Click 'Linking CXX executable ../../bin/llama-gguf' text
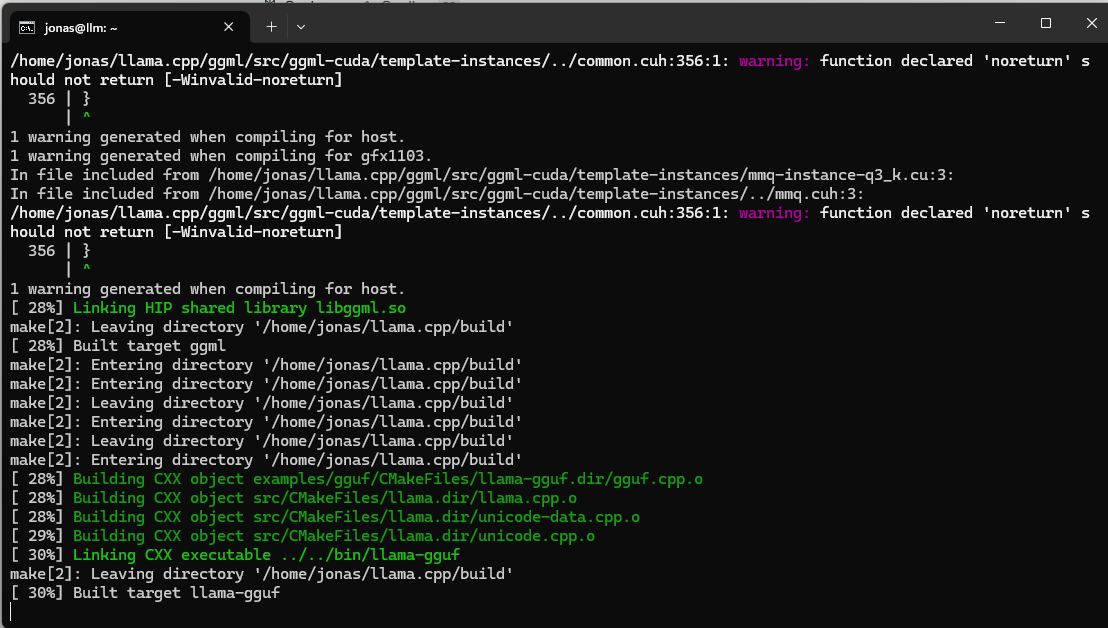1108x628 pixels. pyautogui.click(x=266, y=555)
